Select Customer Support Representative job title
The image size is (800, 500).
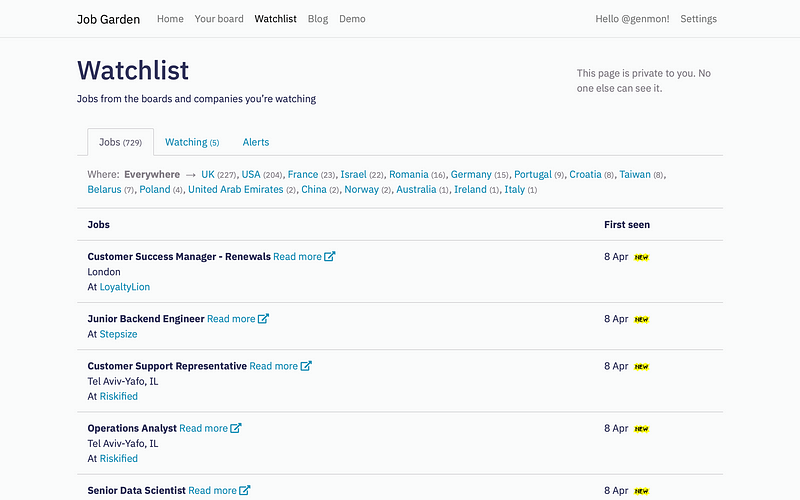click(x=167, y=366)
